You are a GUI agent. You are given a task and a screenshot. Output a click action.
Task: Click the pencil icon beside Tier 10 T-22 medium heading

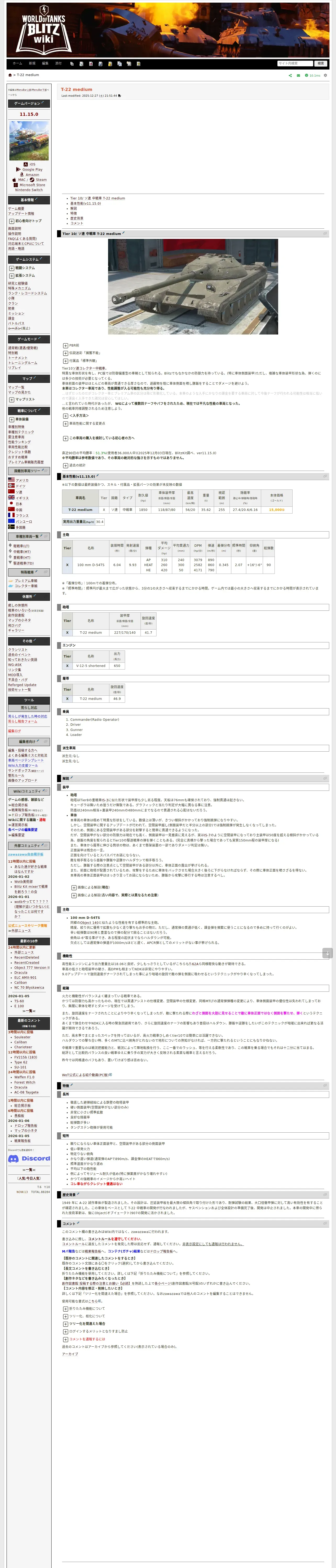(123, 233)
